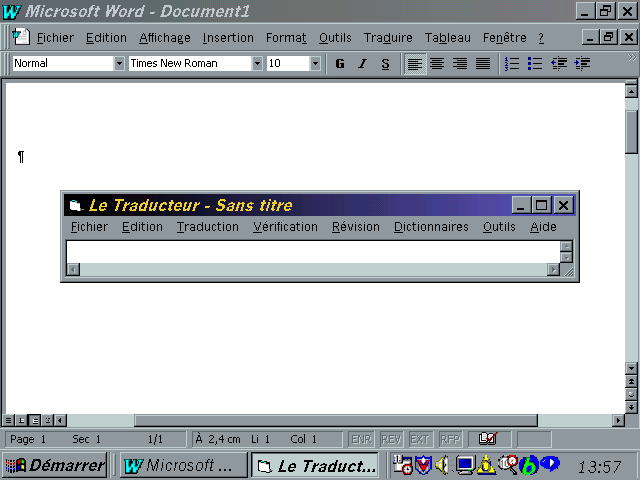Viewport: 640px width, 480px height.
Task: Click Word application icon in title bar
Action: click(11, 11)
